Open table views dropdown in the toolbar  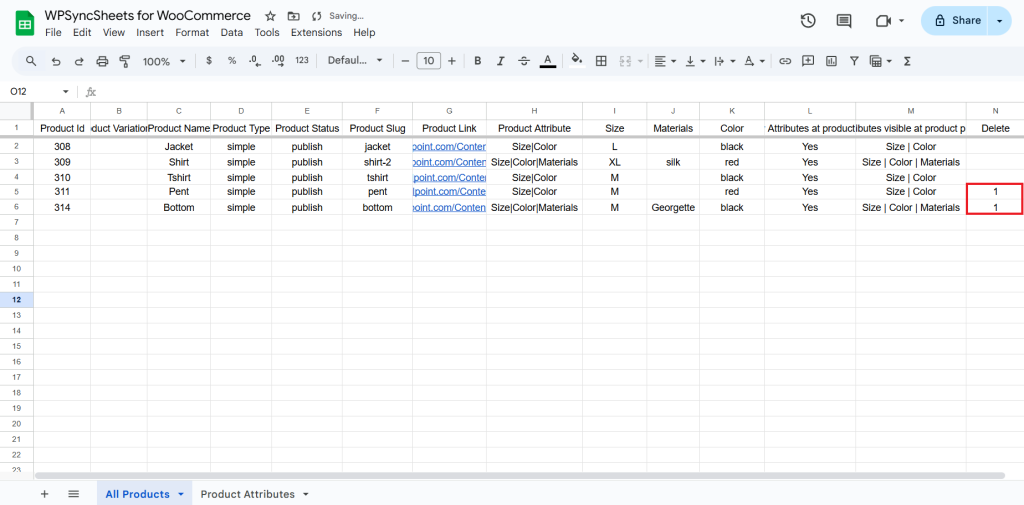(880, 61)
